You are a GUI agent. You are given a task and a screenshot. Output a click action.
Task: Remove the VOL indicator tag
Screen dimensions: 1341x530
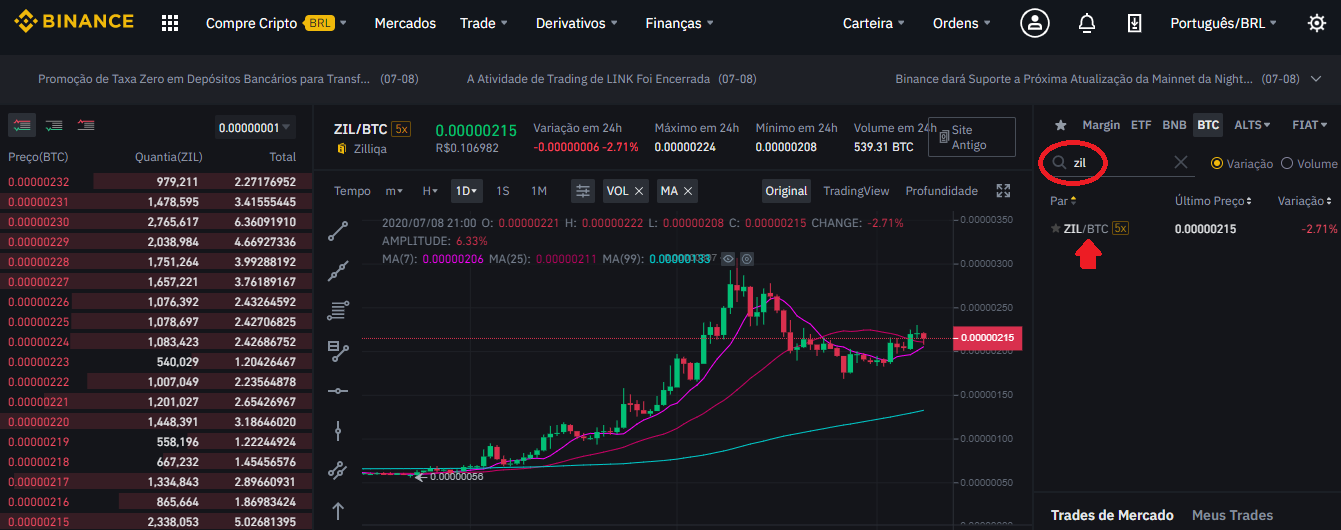[640, 190]
